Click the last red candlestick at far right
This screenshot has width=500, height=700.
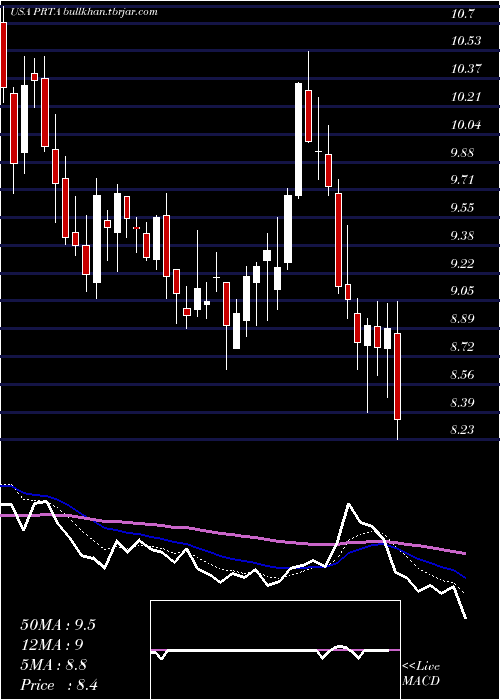click(397, 376)
